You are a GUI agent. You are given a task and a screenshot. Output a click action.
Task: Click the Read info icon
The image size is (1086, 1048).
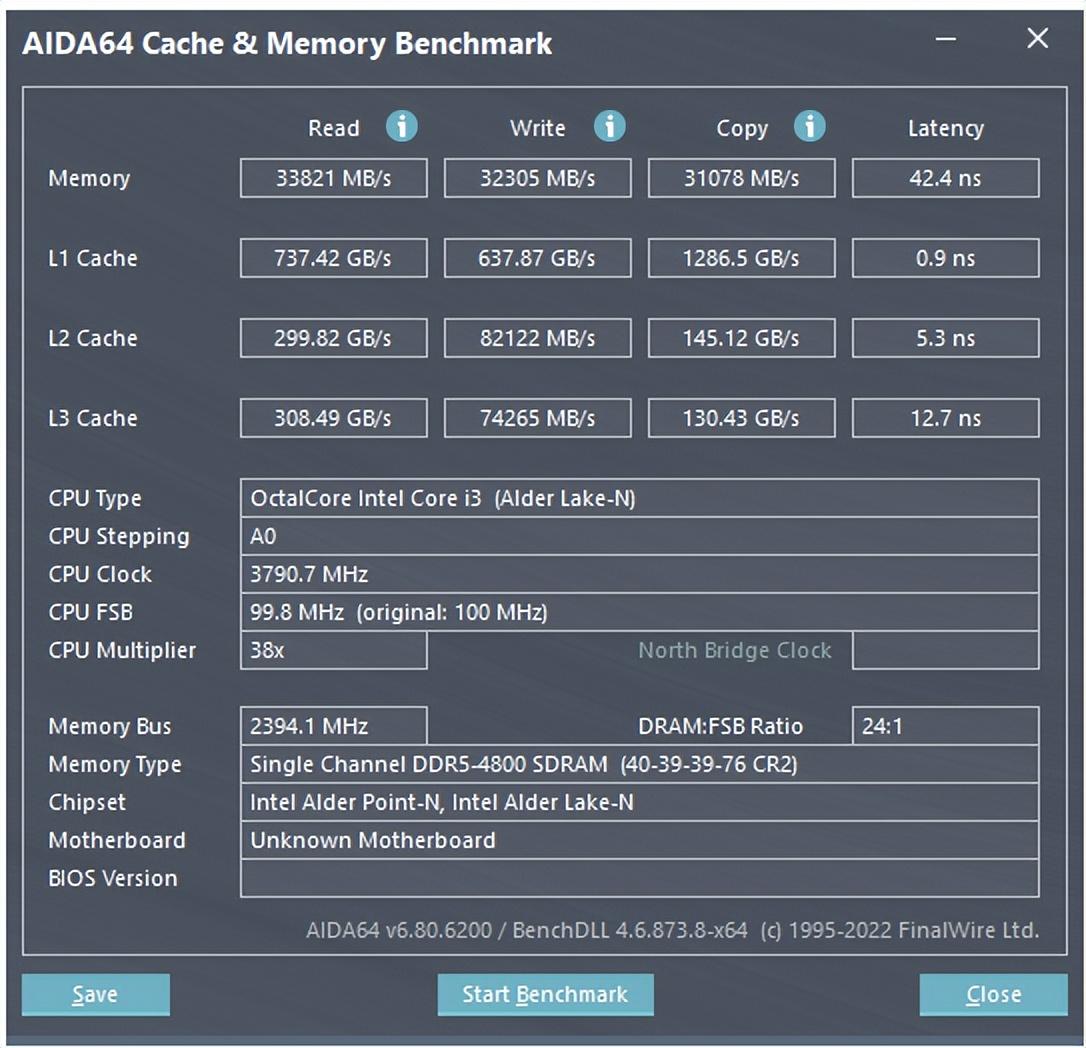[x=402, y=127]
